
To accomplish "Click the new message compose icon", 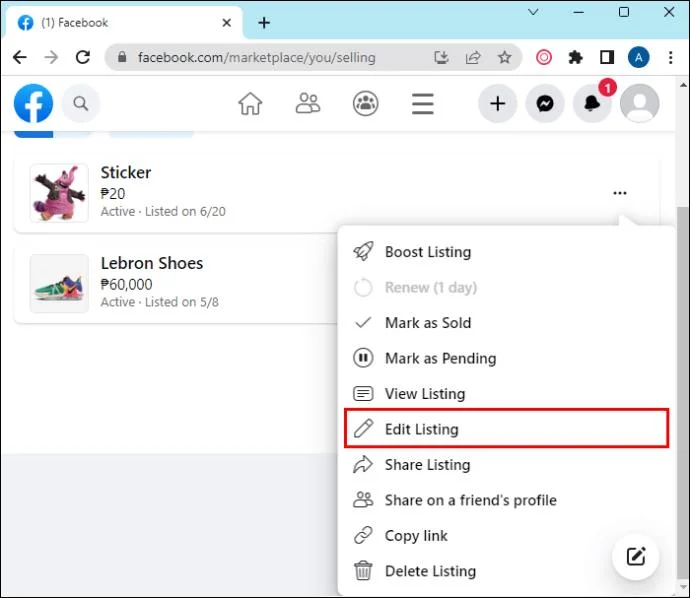I will coord(636,557).
